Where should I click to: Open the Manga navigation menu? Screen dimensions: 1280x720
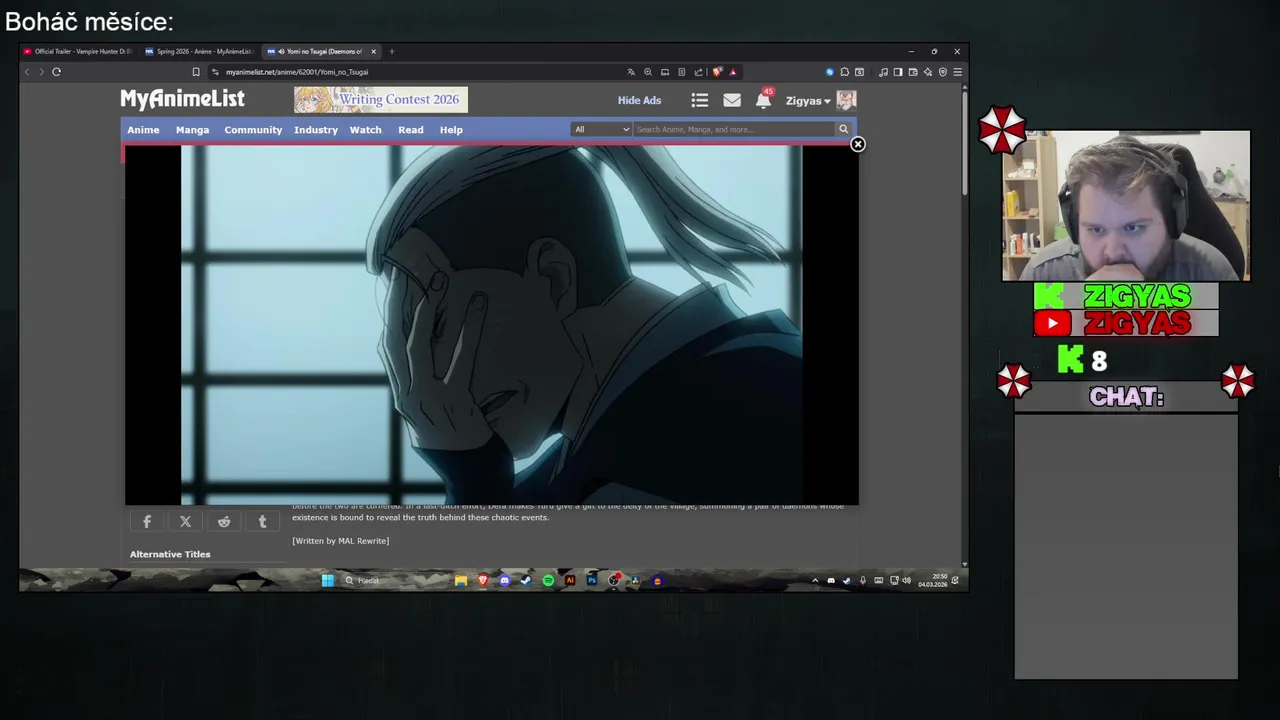point(192,130)
